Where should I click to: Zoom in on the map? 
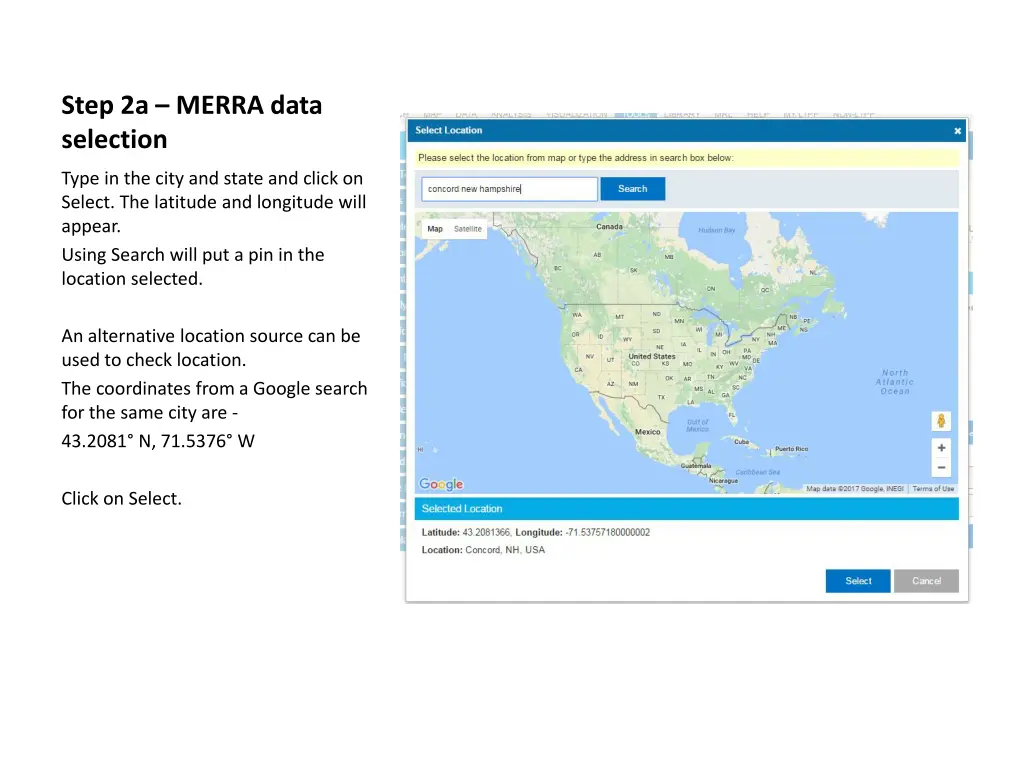(941, 448)
